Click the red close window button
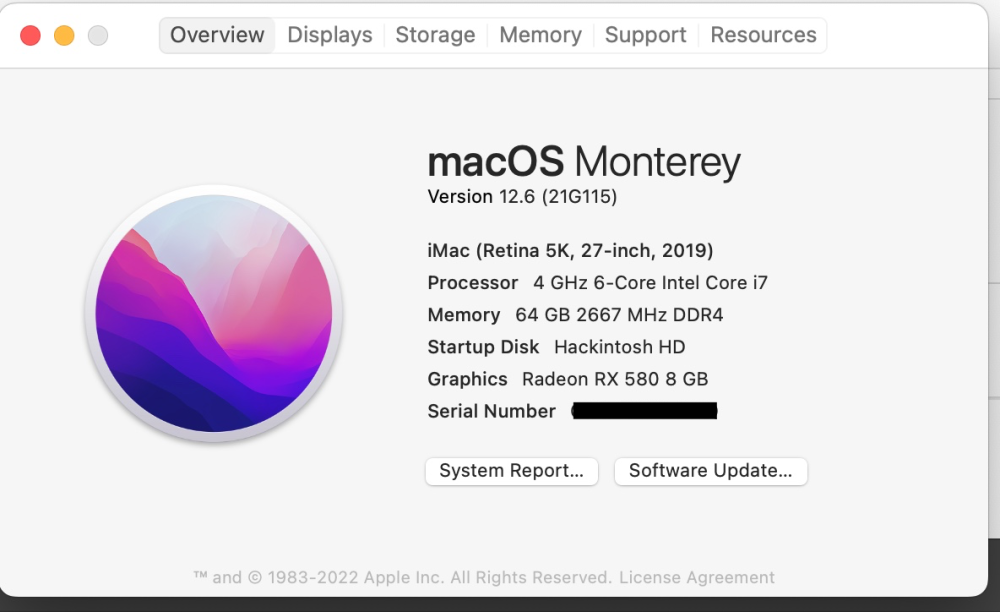The image size is (1000, 612). pyautogui.click(x=31, y=36)
